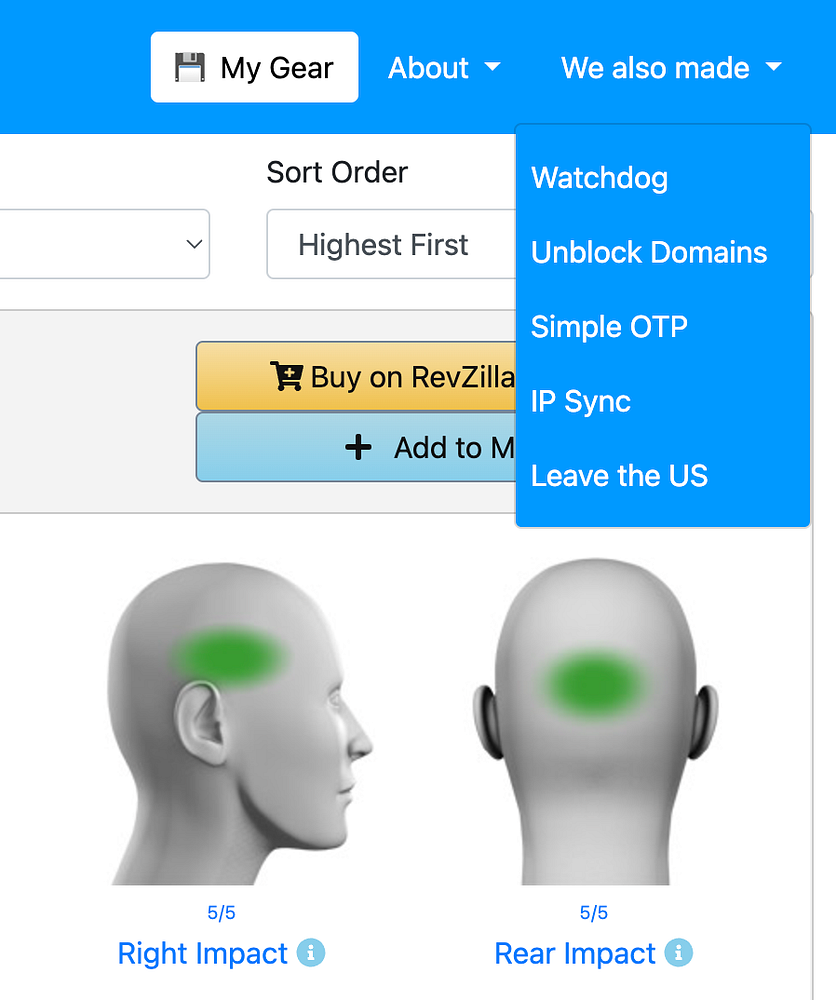Open the My Gear button
This screenshot has width=836, height=1000.
click(254, 67)
